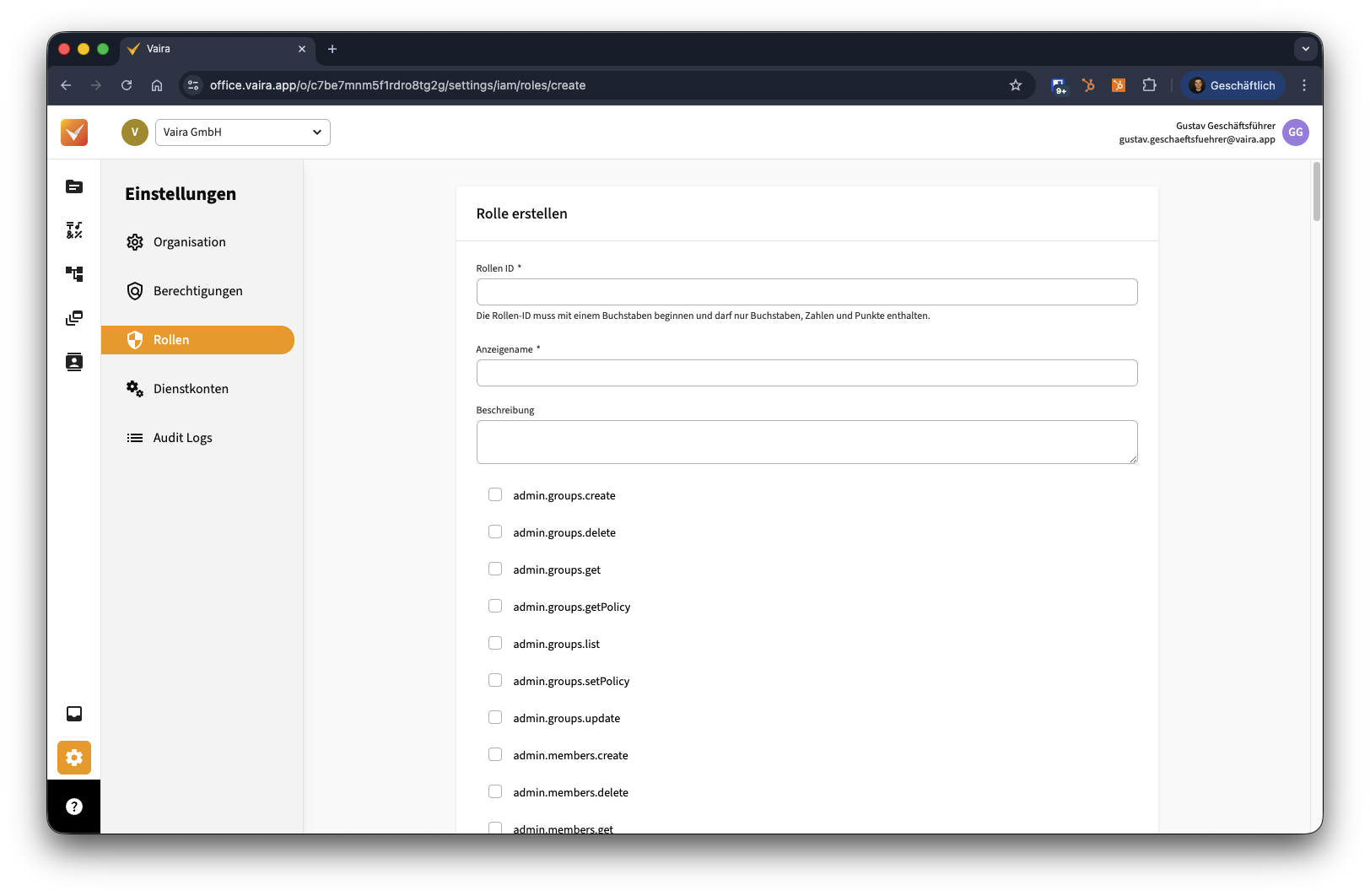The width and height of the screenshot is (1370, 896).
Task: Click into the Rollen ID input field
Action: click(x=806, y=292)
